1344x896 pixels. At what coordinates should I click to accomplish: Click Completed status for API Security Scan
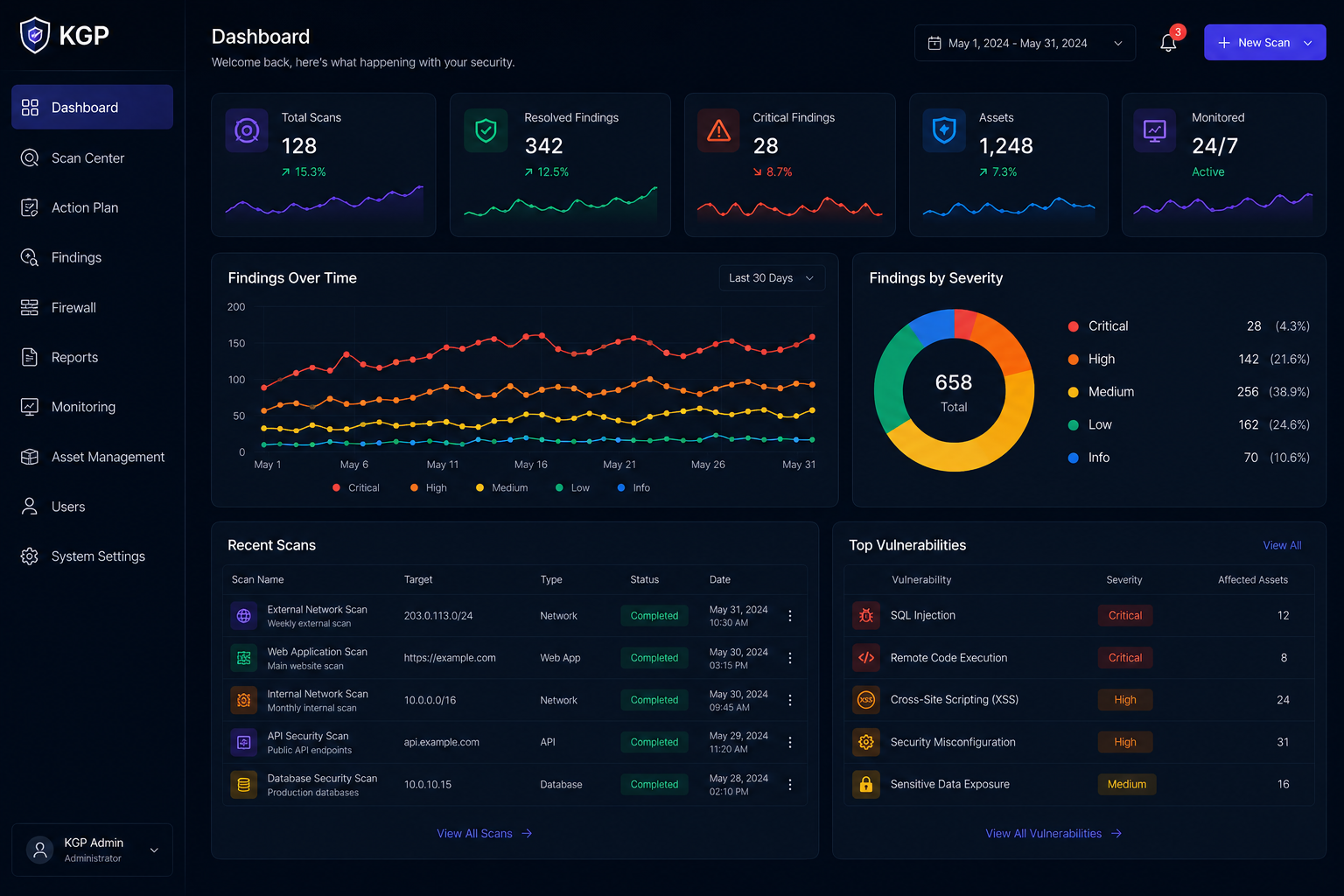point(654,742)
